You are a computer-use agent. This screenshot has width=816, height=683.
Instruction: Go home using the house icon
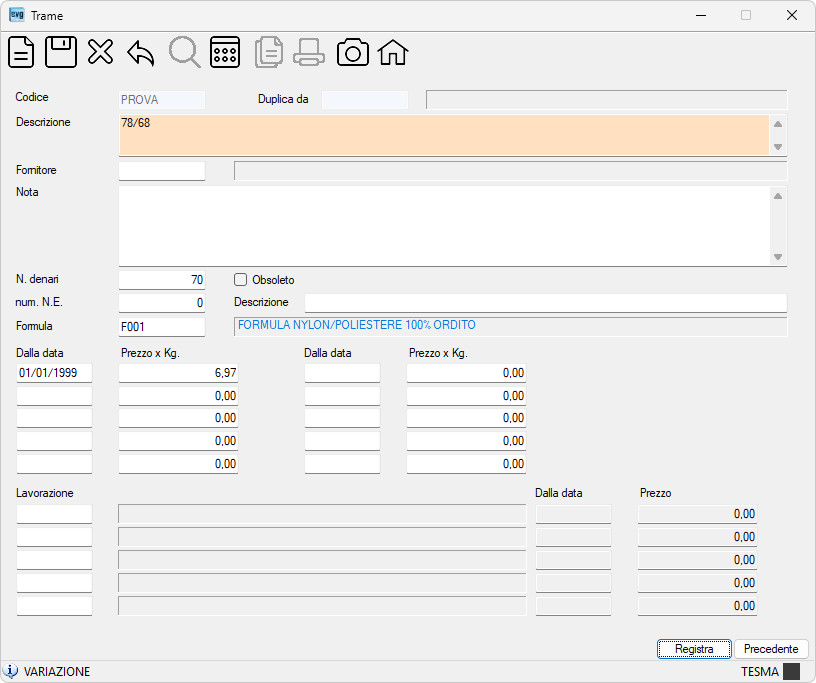393,53
